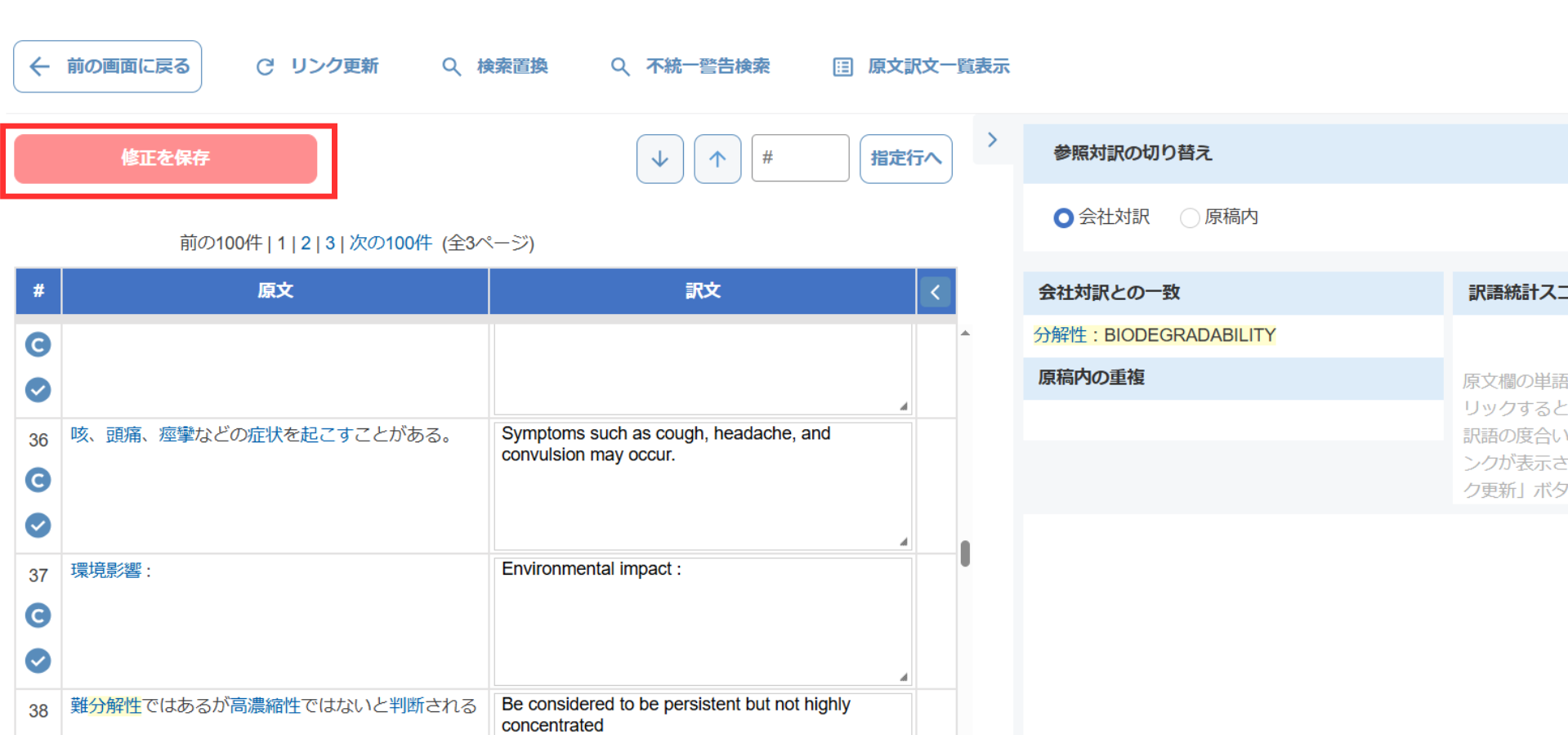Collapse the table column with the chevron
Image resolution: width=1568 pixels, height=735 pixels.
(x=936, y=291)
